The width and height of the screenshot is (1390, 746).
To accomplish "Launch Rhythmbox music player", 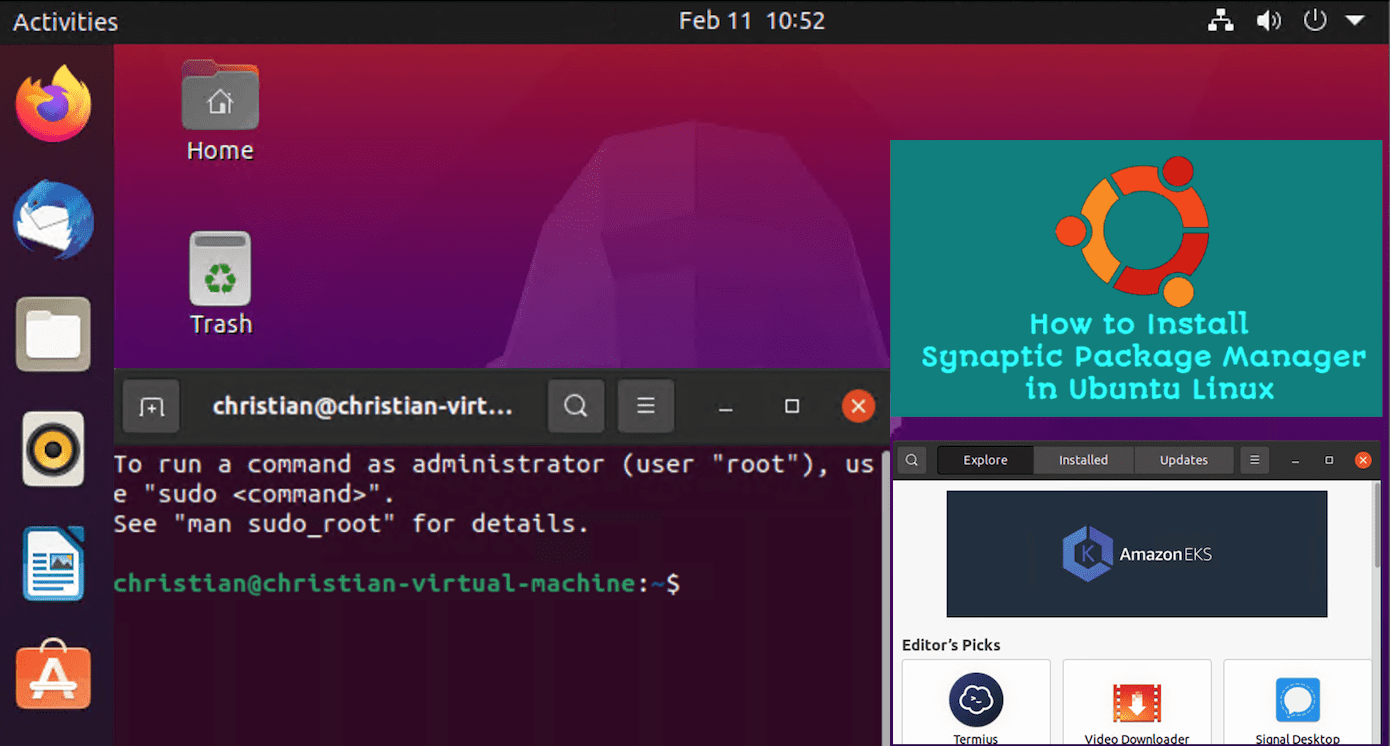I will coord(53,449).
